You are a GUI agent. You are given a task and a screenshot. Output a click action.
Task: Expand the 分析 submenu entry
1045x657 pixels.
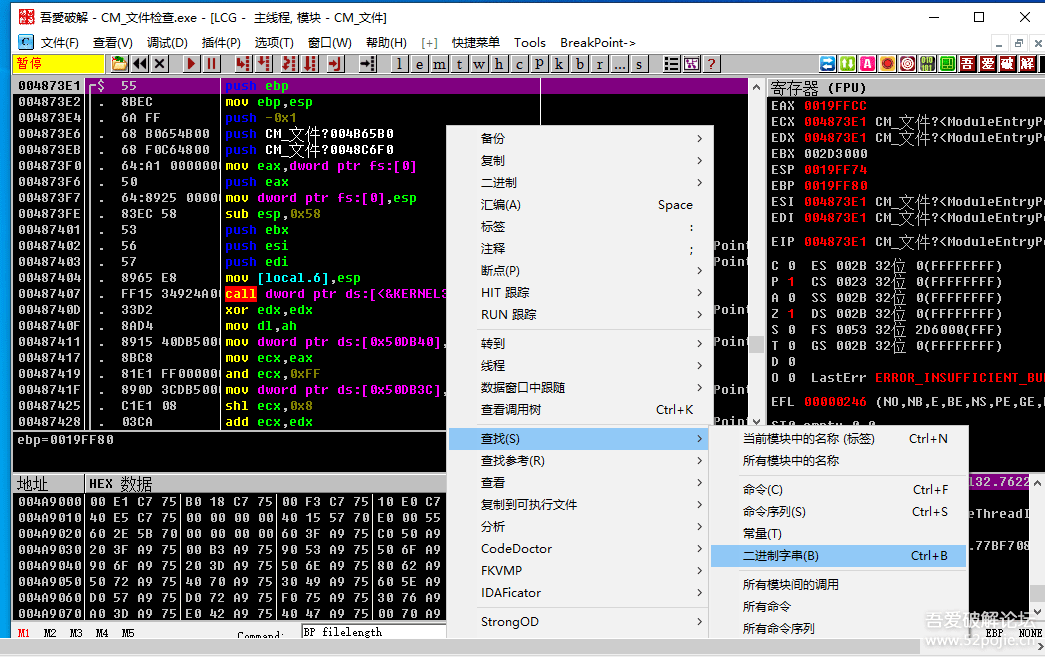tap(592, 526)
